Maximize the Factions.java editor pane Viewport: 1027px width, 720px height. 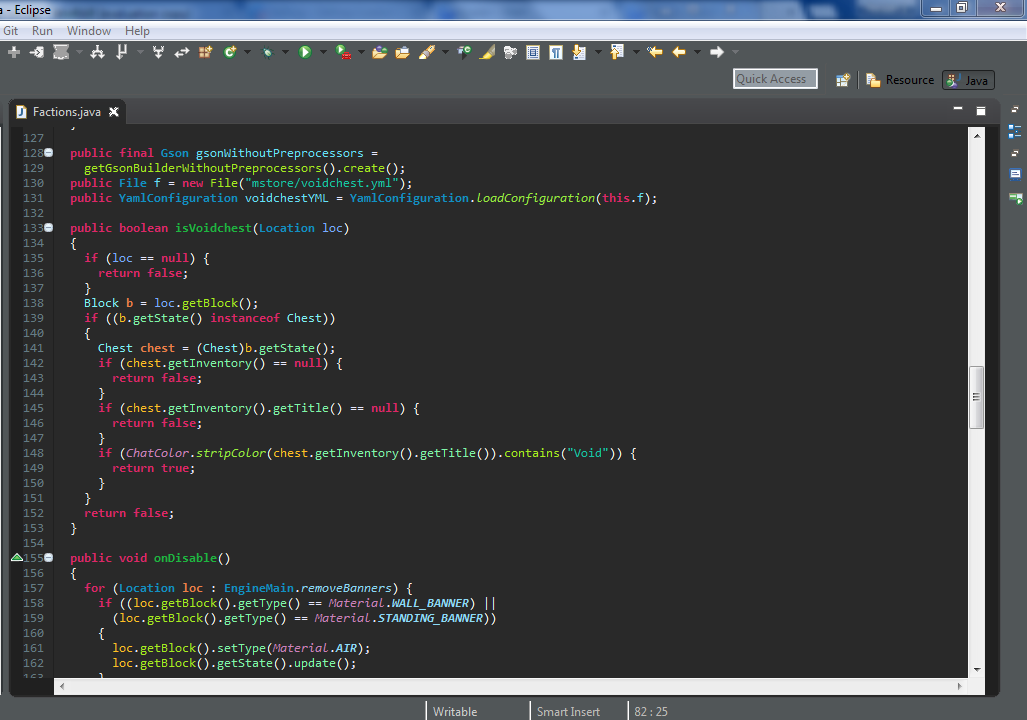(x=980, y=111)
